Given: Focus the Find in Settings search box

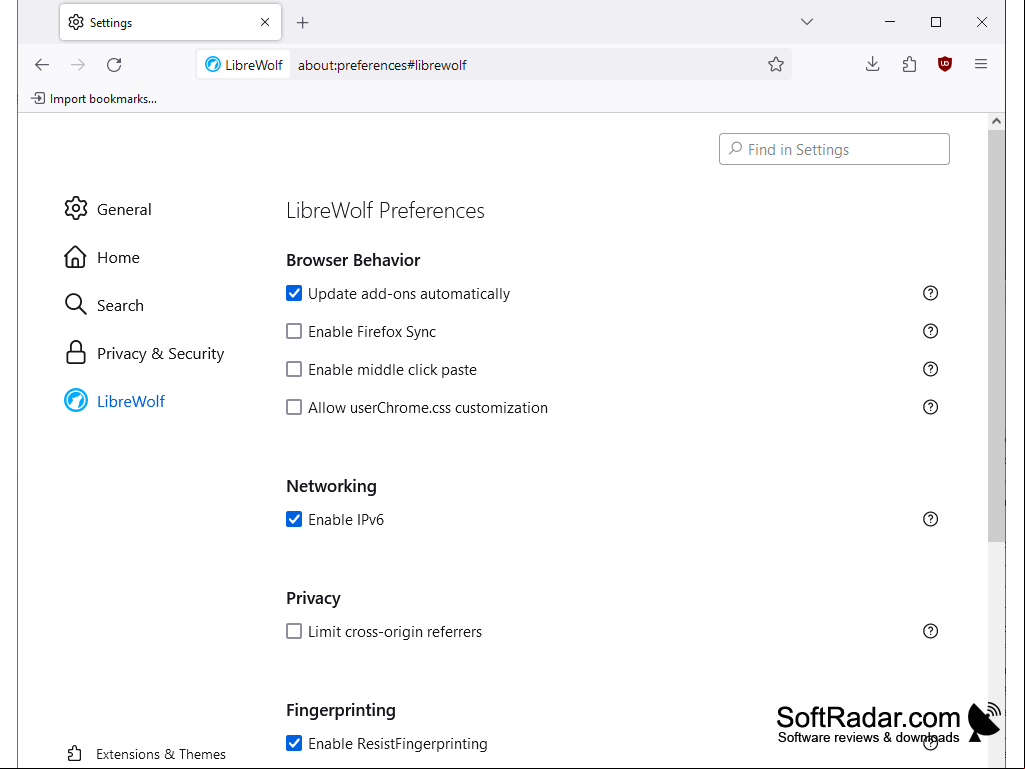Looking at the screenshot, I should point(834,149).
